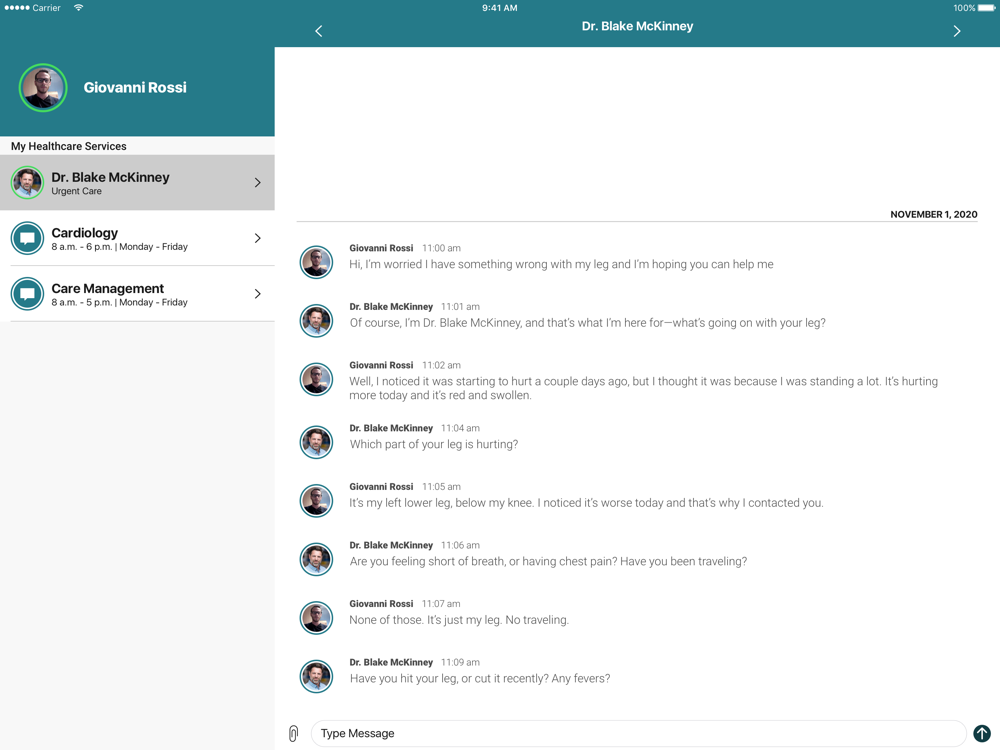The width and height of the screenshot is (1000, 750).
Task: Tap the forward arrow in chat header
Action: click(x=956, y=31)
